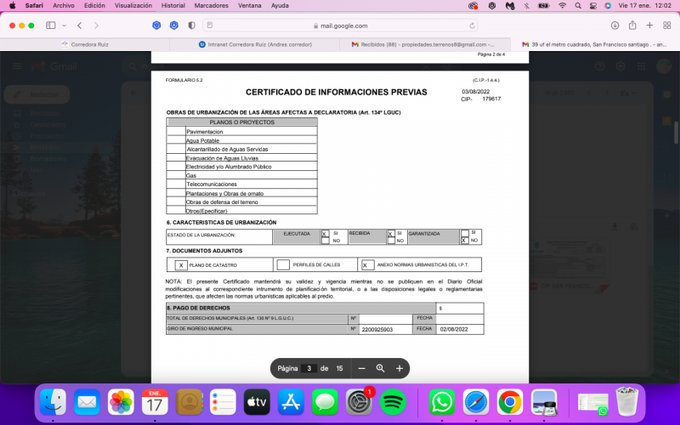The image size is (680, 425).
Task: Open App Store from the Dock
Action: [291, 402]
